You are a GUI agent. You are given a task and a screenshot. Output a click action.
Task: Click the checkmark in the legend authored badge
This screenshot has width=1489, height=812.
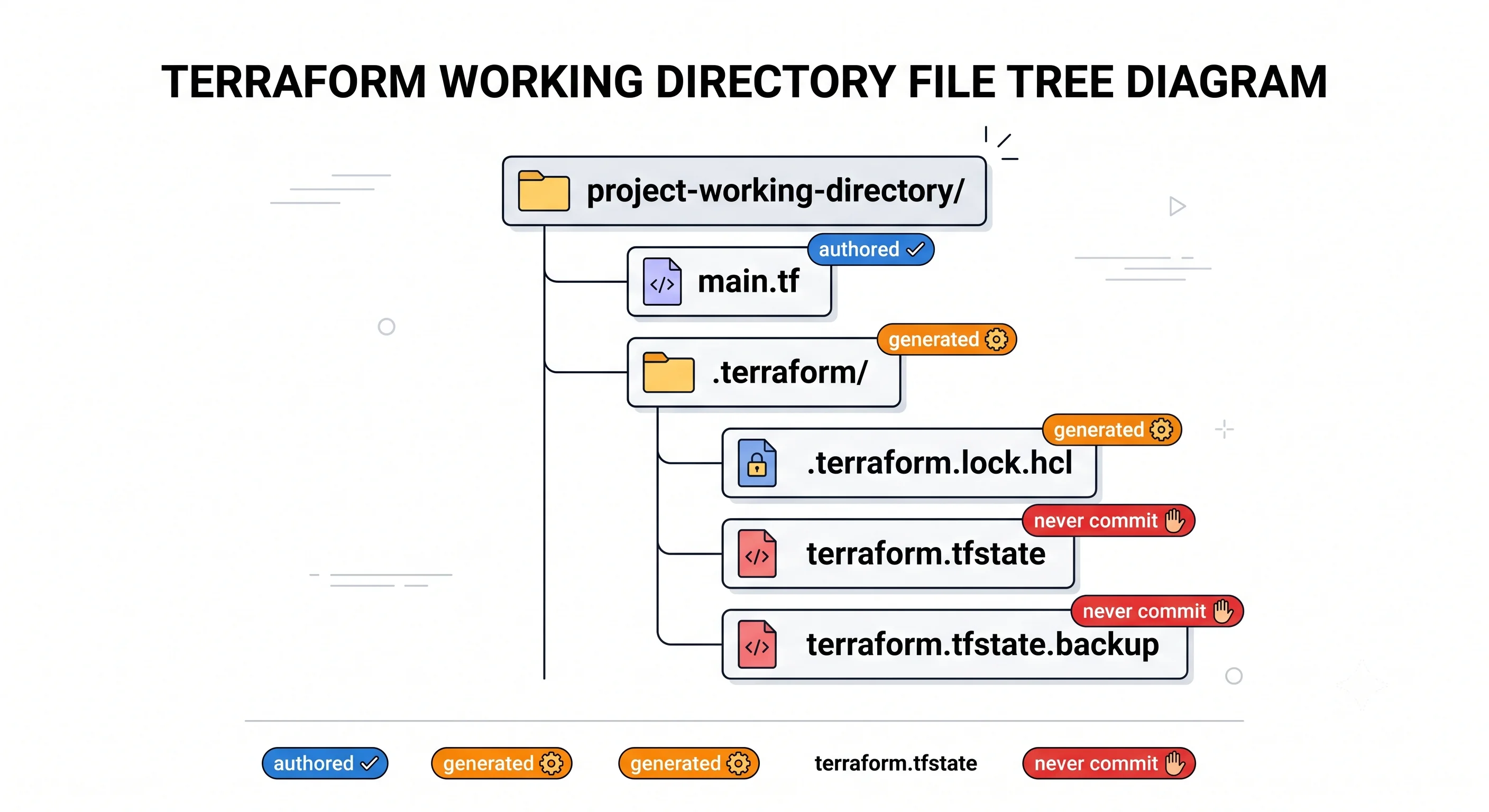(x=370, y=763)
